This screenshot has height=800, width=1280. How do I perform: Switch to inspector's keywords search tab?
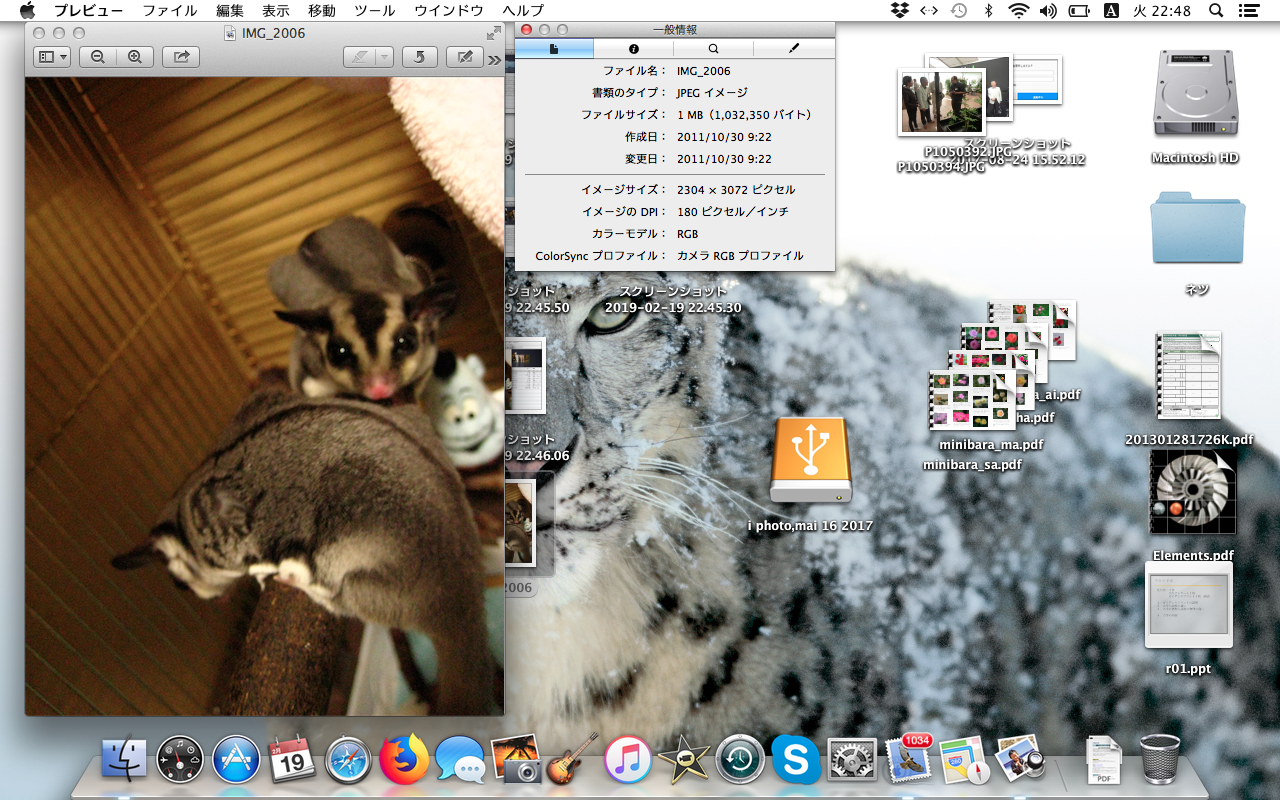[713, 48]
